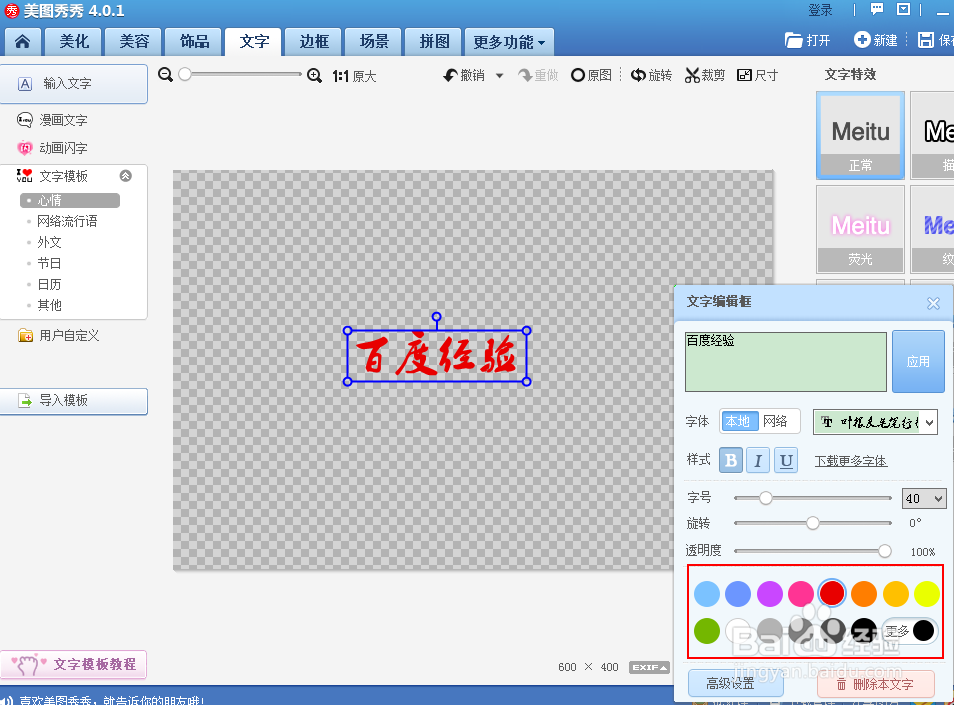Open 用户自定义 folder

(x=59, y=335)
